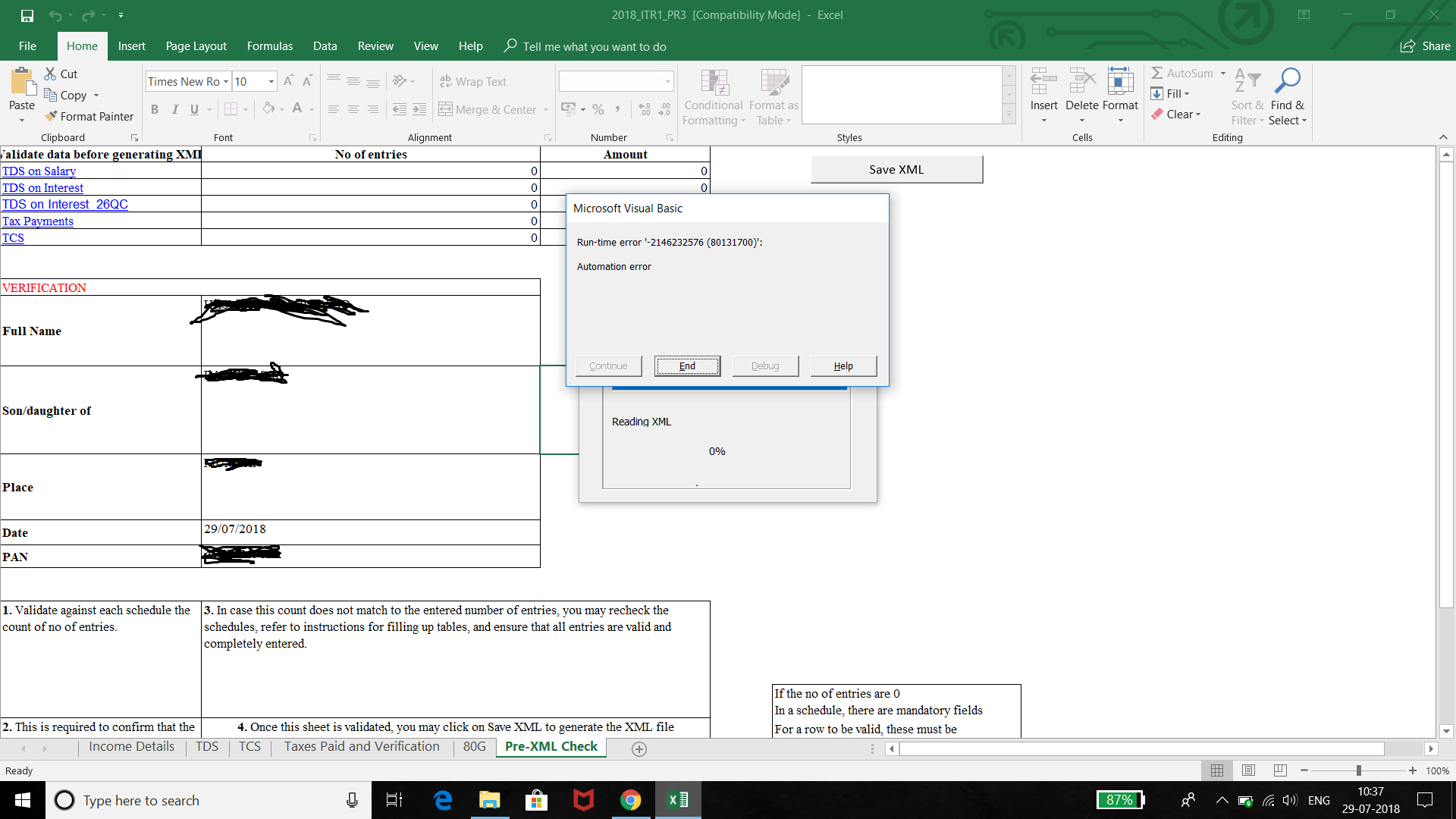
Task: Click the zoom slider handle in status bar
Action: (x=1358, y=770)
